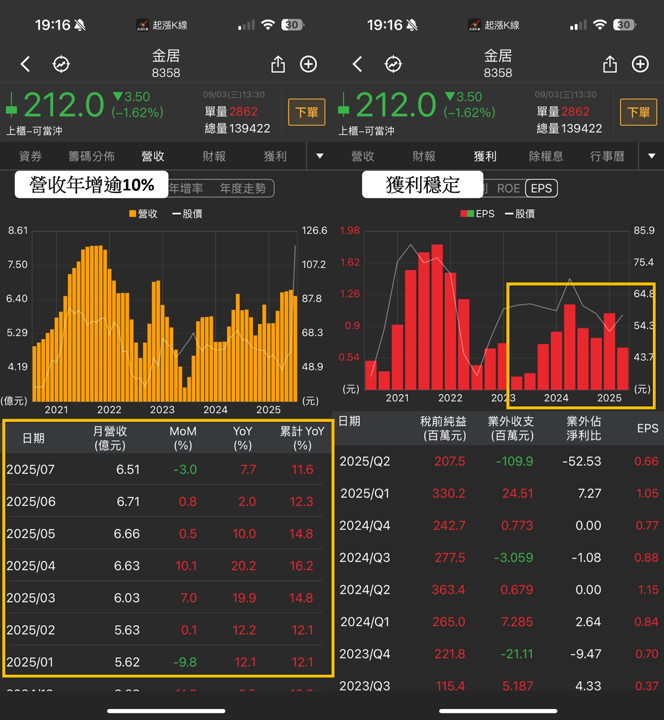Tap back arrow in left screen
The height and width of the screenshot is (720, 664).
pyautogui.click(x=26, y=64)
